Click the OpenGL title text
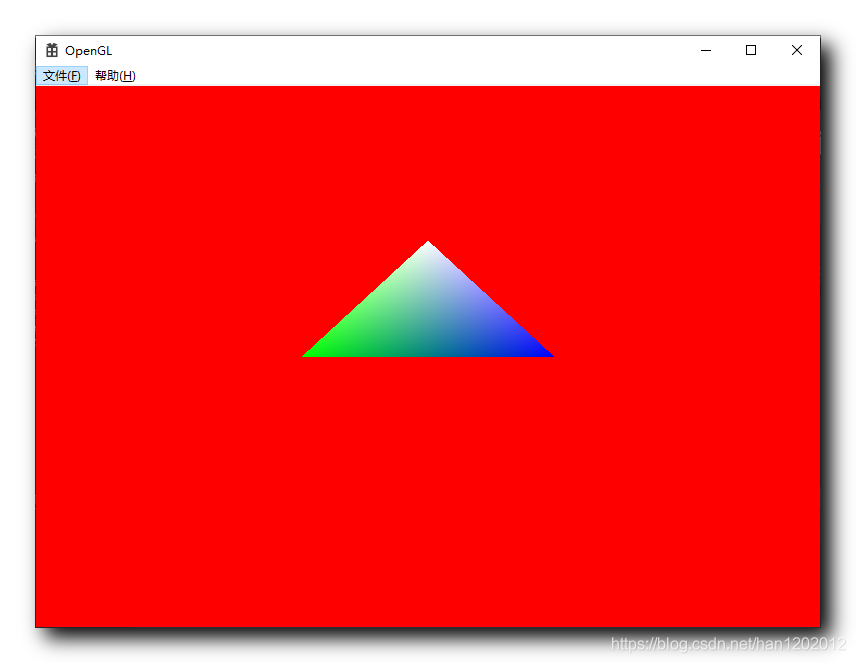 [x=88, y=51]
